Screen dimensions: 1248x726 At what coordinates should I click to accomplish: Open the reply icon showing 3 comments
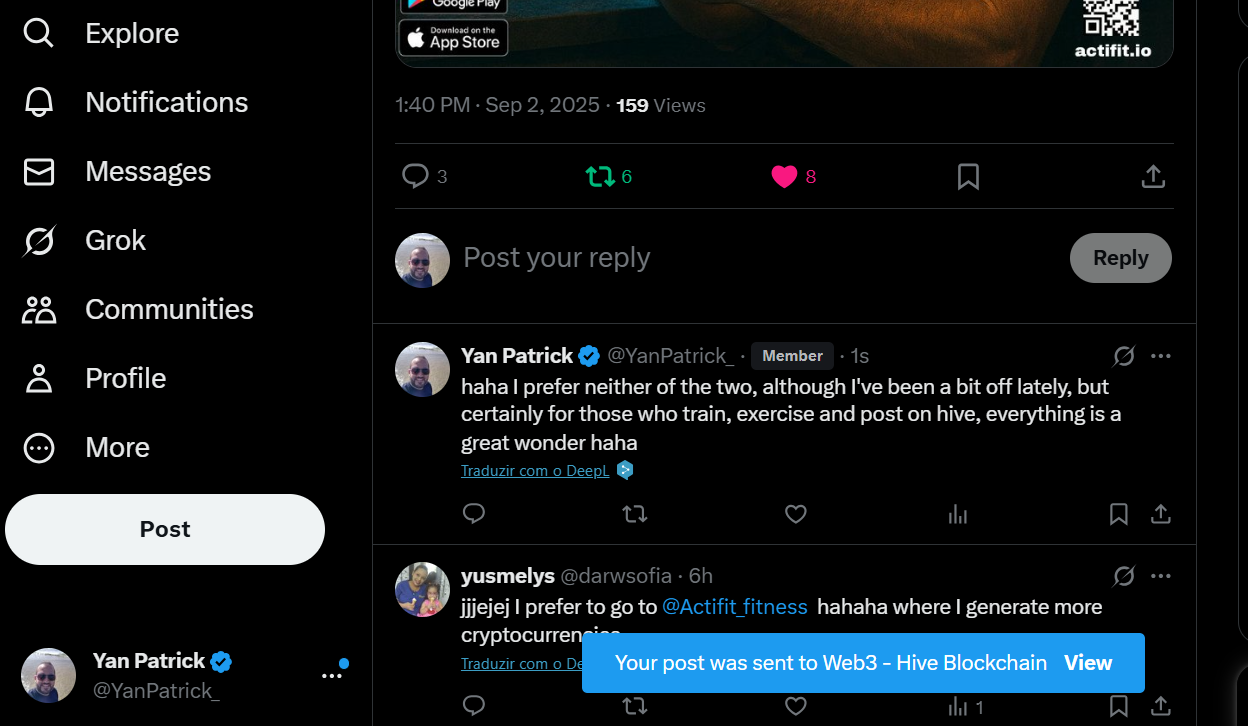tap(415, 177)
